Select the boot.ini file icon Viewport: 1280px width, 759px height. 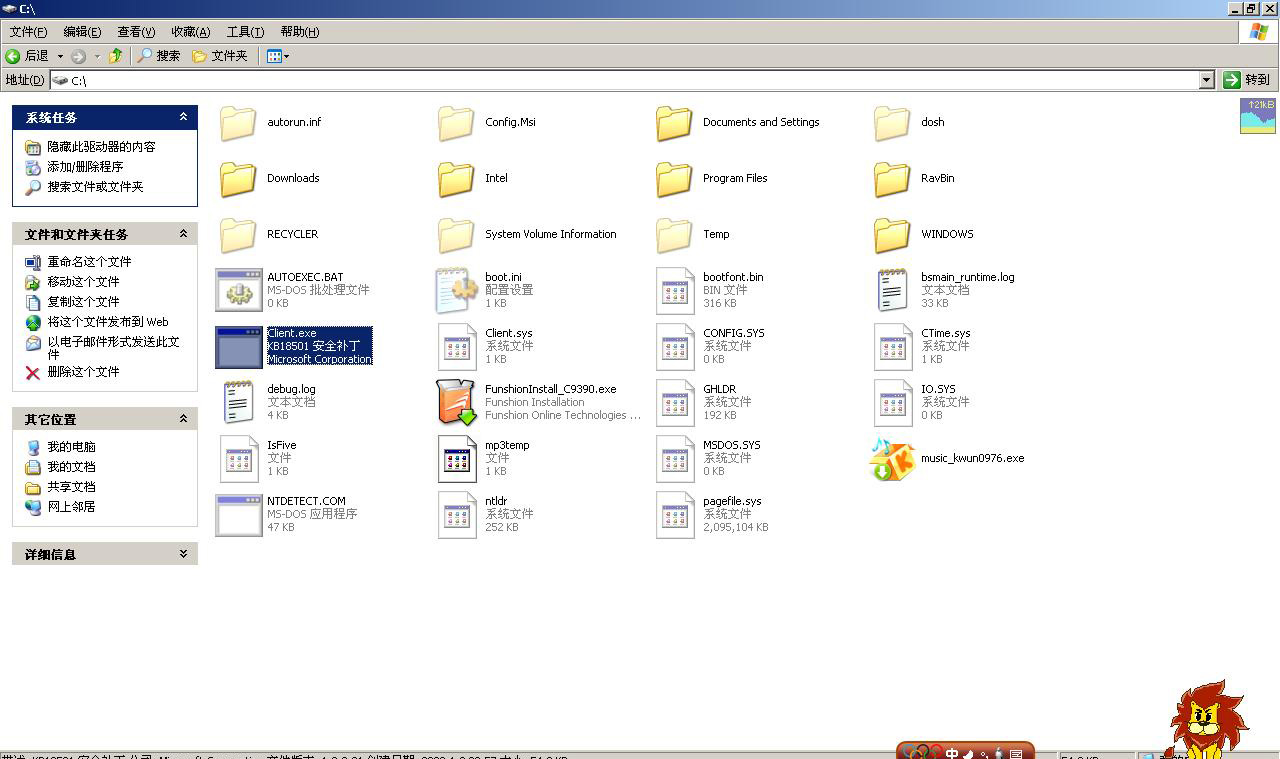[457, 290]
